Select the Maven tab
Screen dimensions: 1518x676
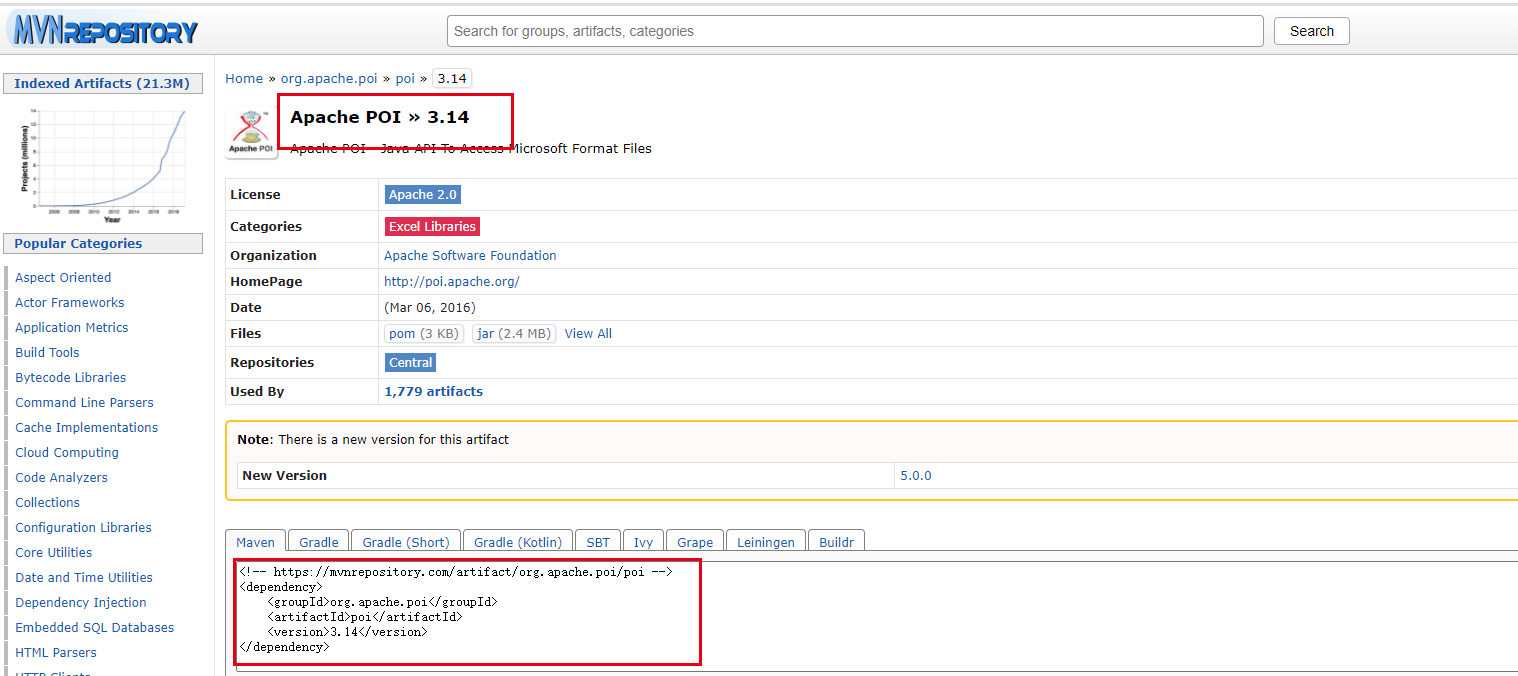(256, 542)
